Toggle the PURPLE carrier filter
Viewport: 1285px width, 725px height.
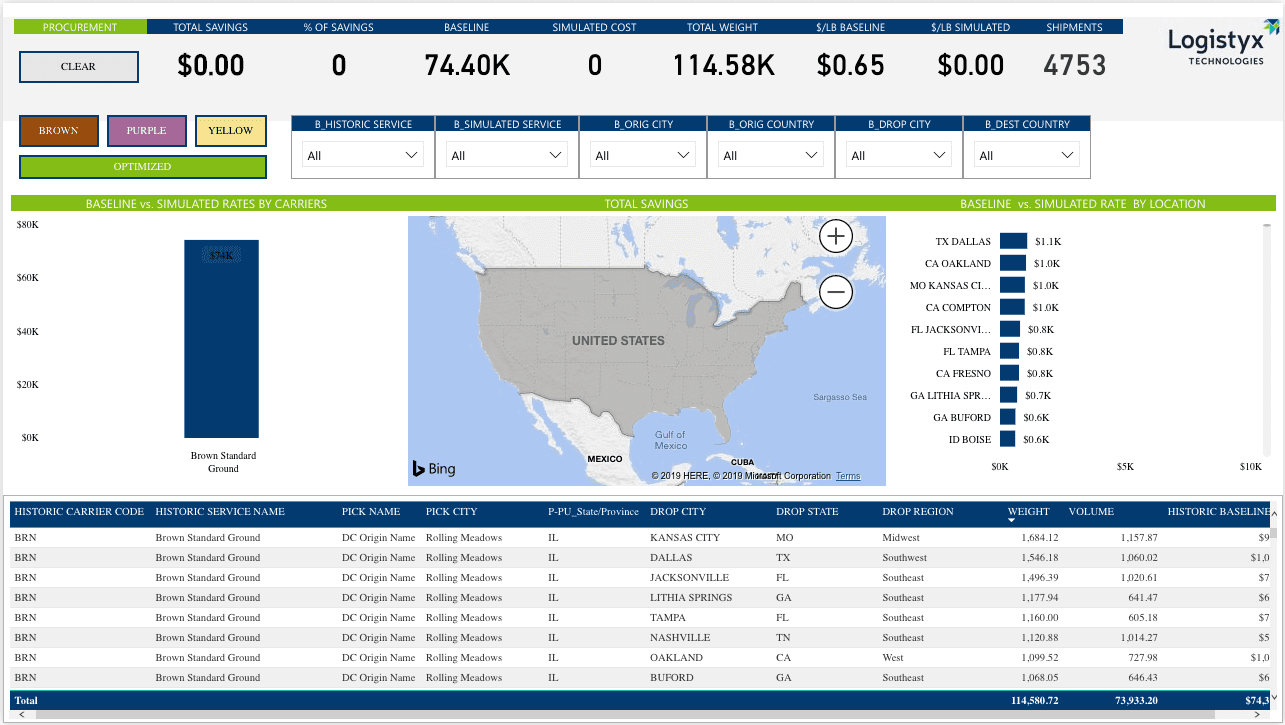click(146, 131)
